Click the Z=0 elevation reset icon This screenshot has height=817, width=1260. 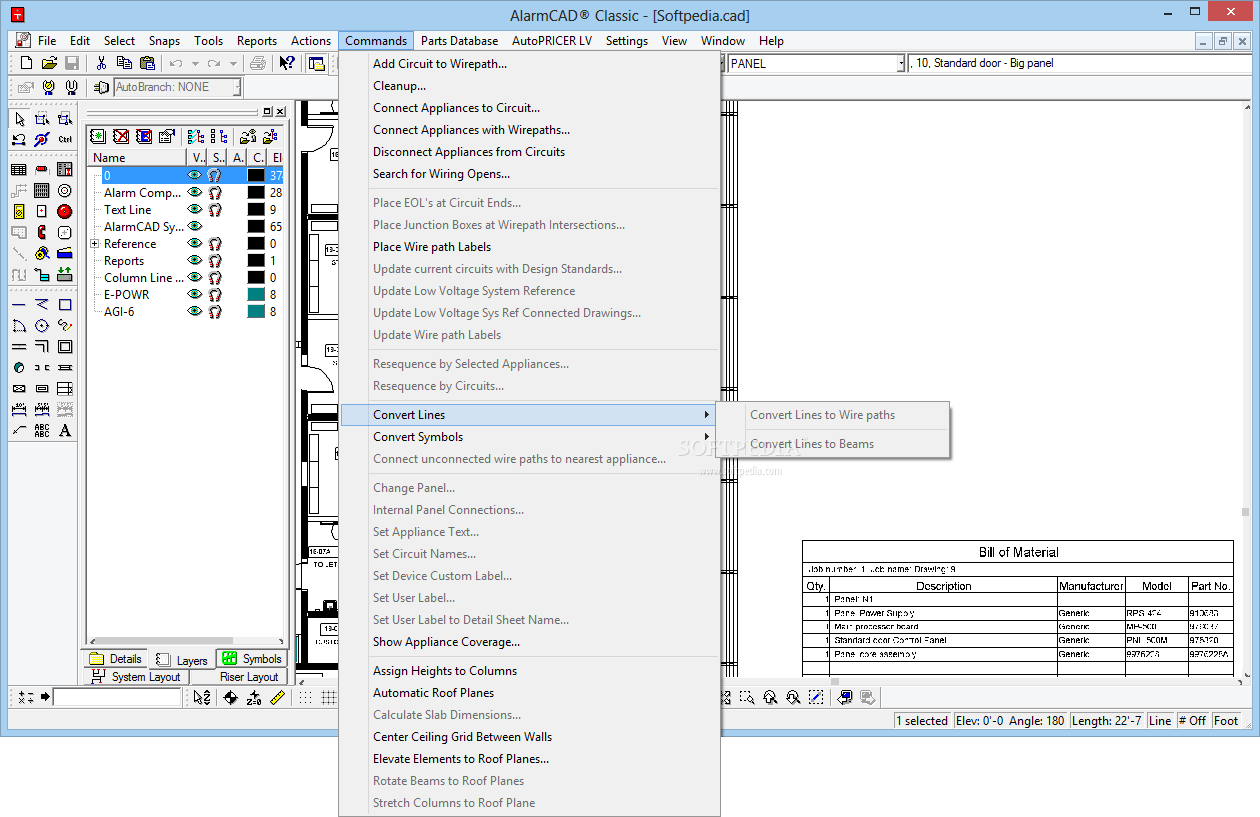pos(254,697)
